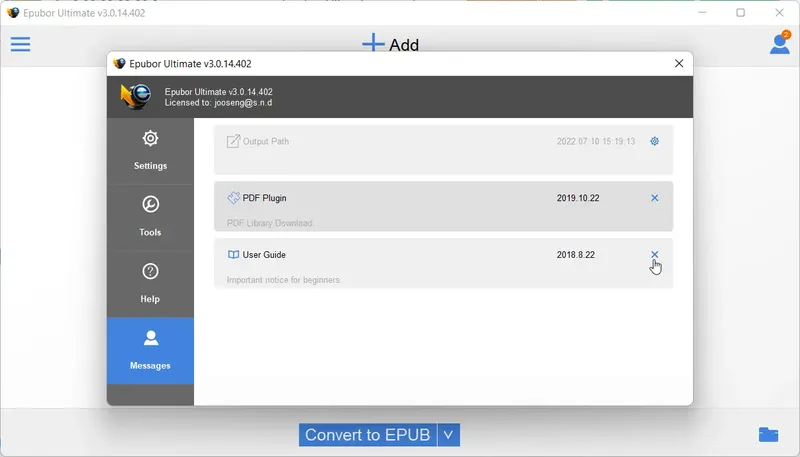The width and height of the screenshot is (800, 457).
Task: Click the blue plus Add icon
Action: click(x=373, y=43)
